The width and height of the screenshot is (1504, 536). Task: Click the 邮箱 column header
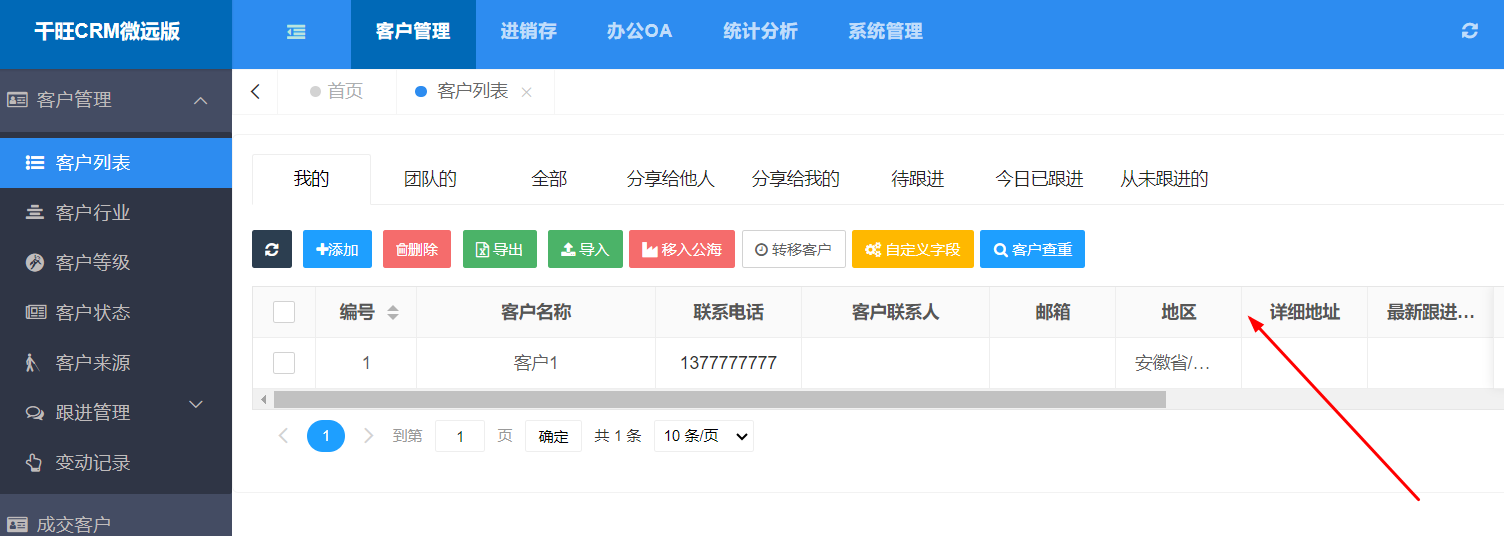(1052, 312)
